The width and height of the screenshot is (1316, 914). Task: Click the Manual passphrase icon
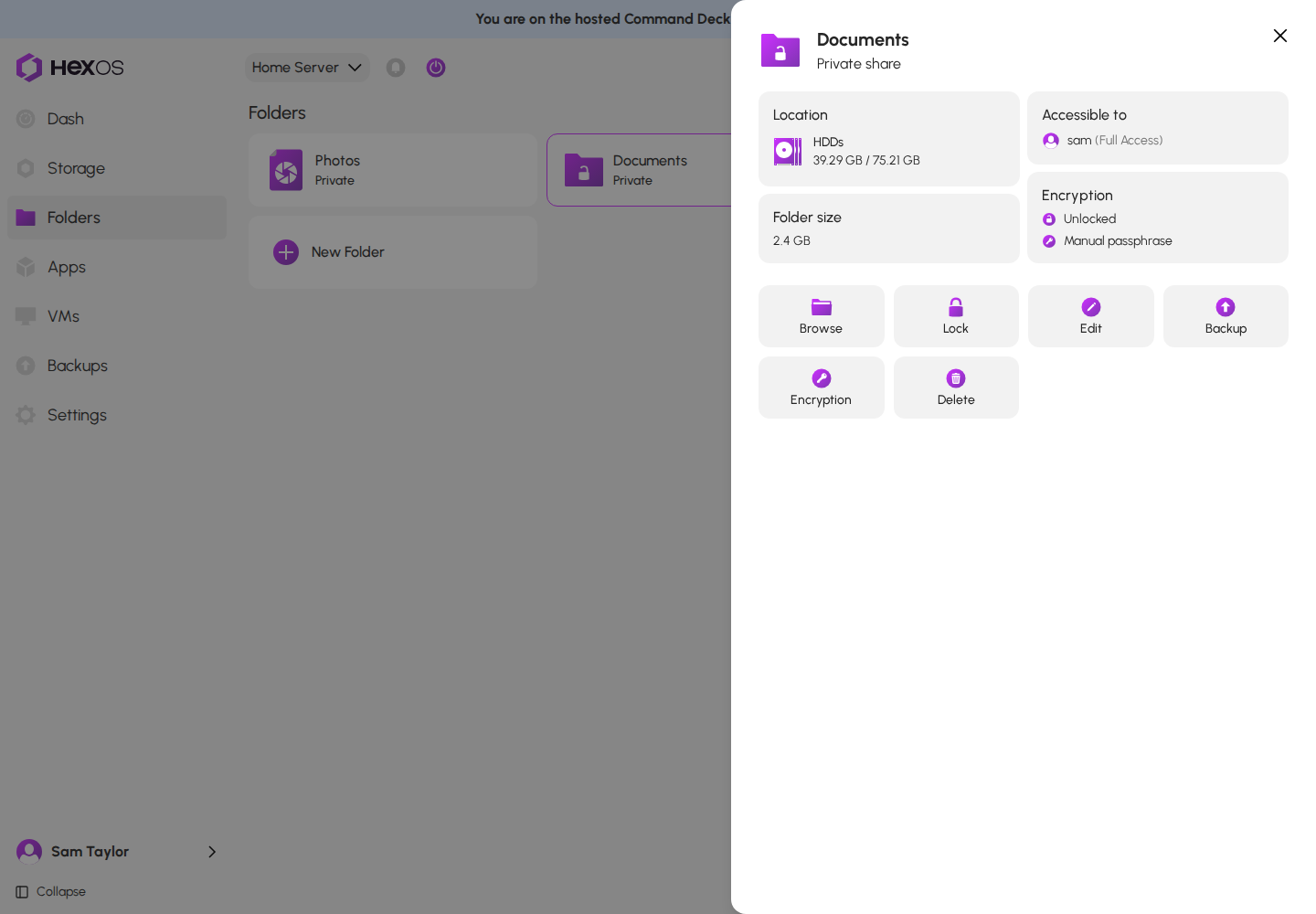[1049, 241]
